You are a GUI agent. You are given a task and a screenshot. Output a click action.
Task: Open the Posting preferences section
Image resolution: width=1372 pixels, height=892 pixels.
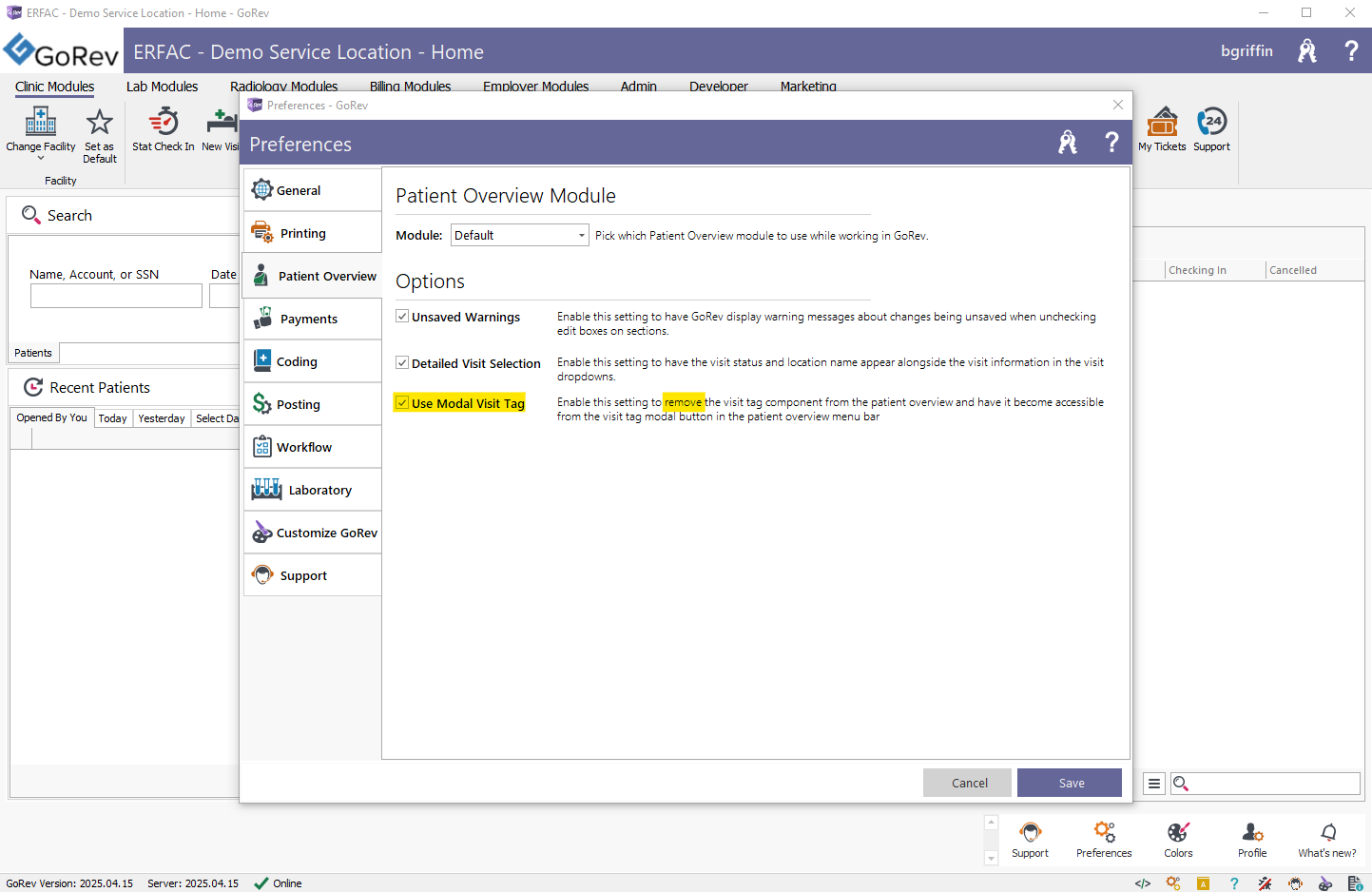click(x=312, y=404)
